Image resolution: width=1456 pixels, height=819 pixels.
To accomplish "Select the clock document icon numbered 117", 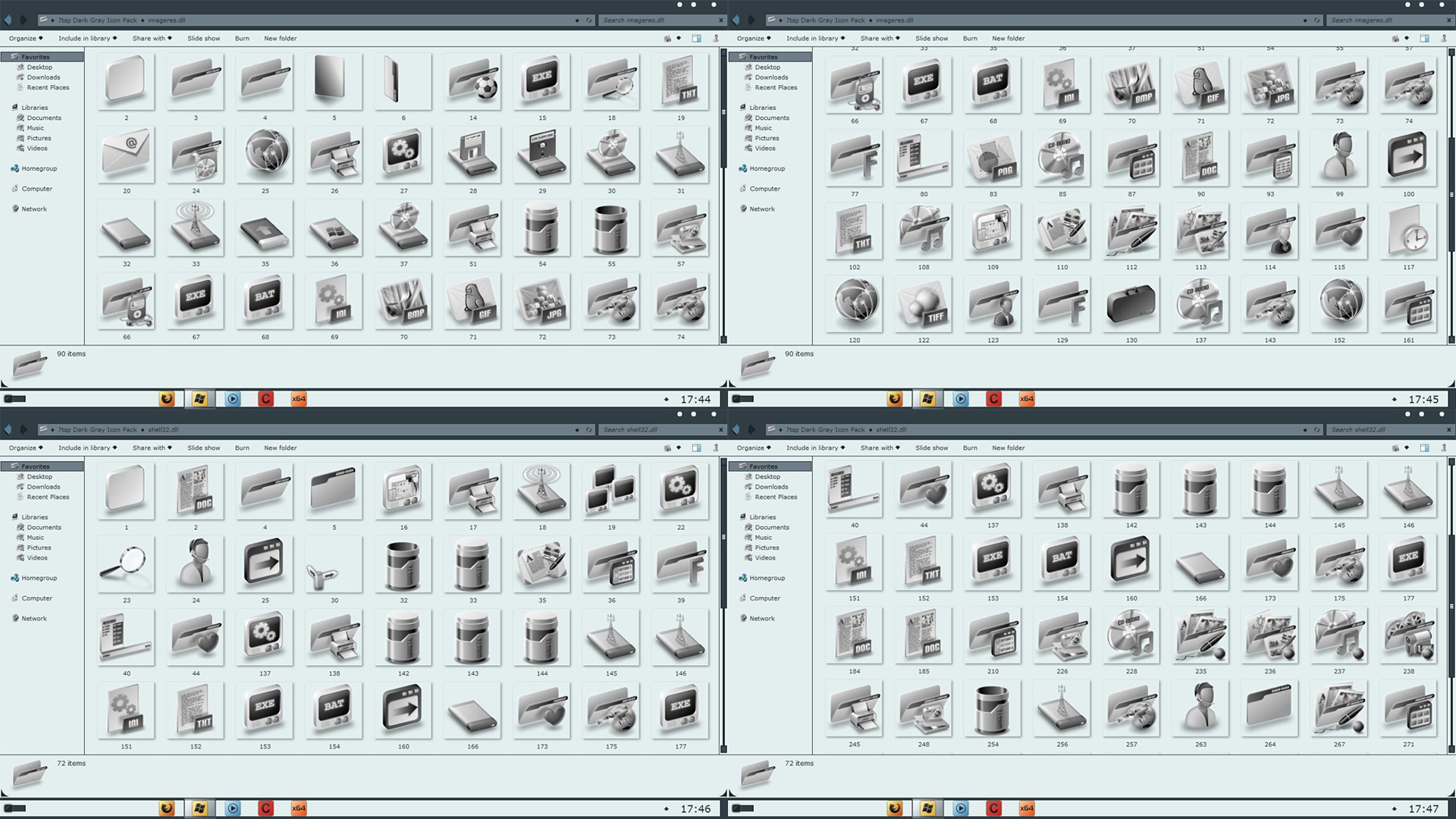I will pyautogui.click(x=1408, y=231).
